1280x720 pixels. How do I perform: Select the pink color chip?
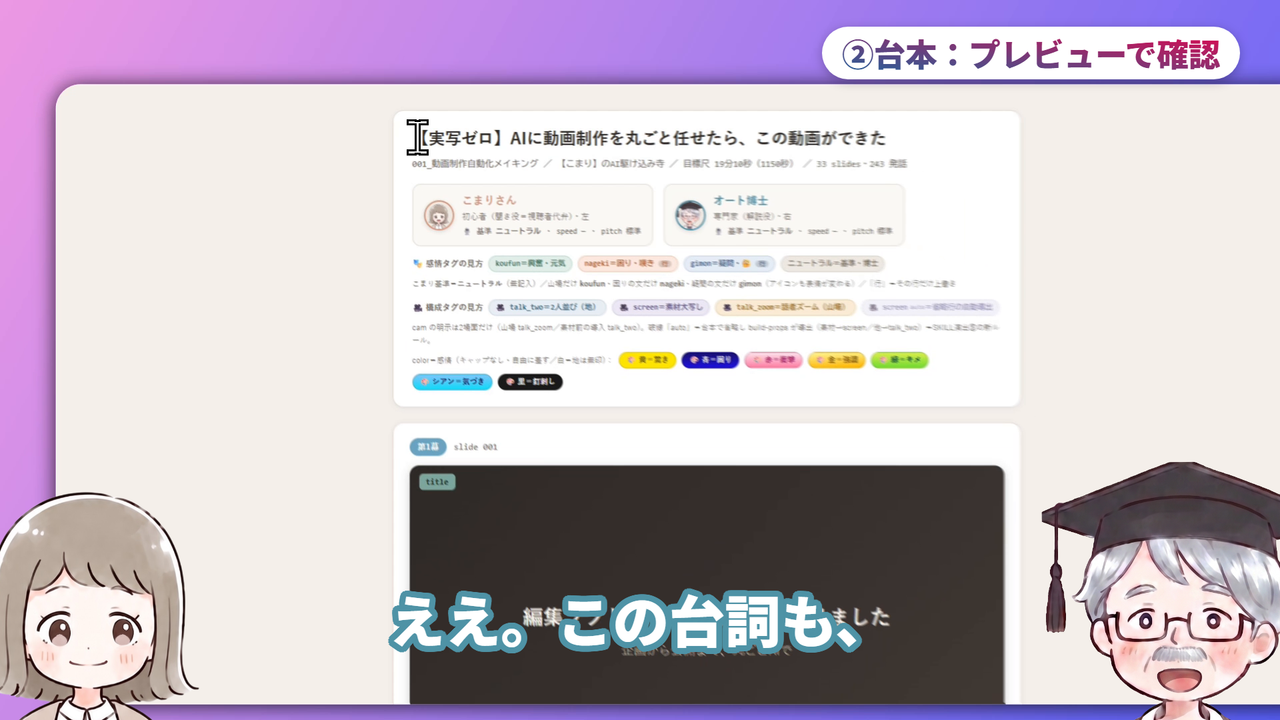tap(773, 360)
